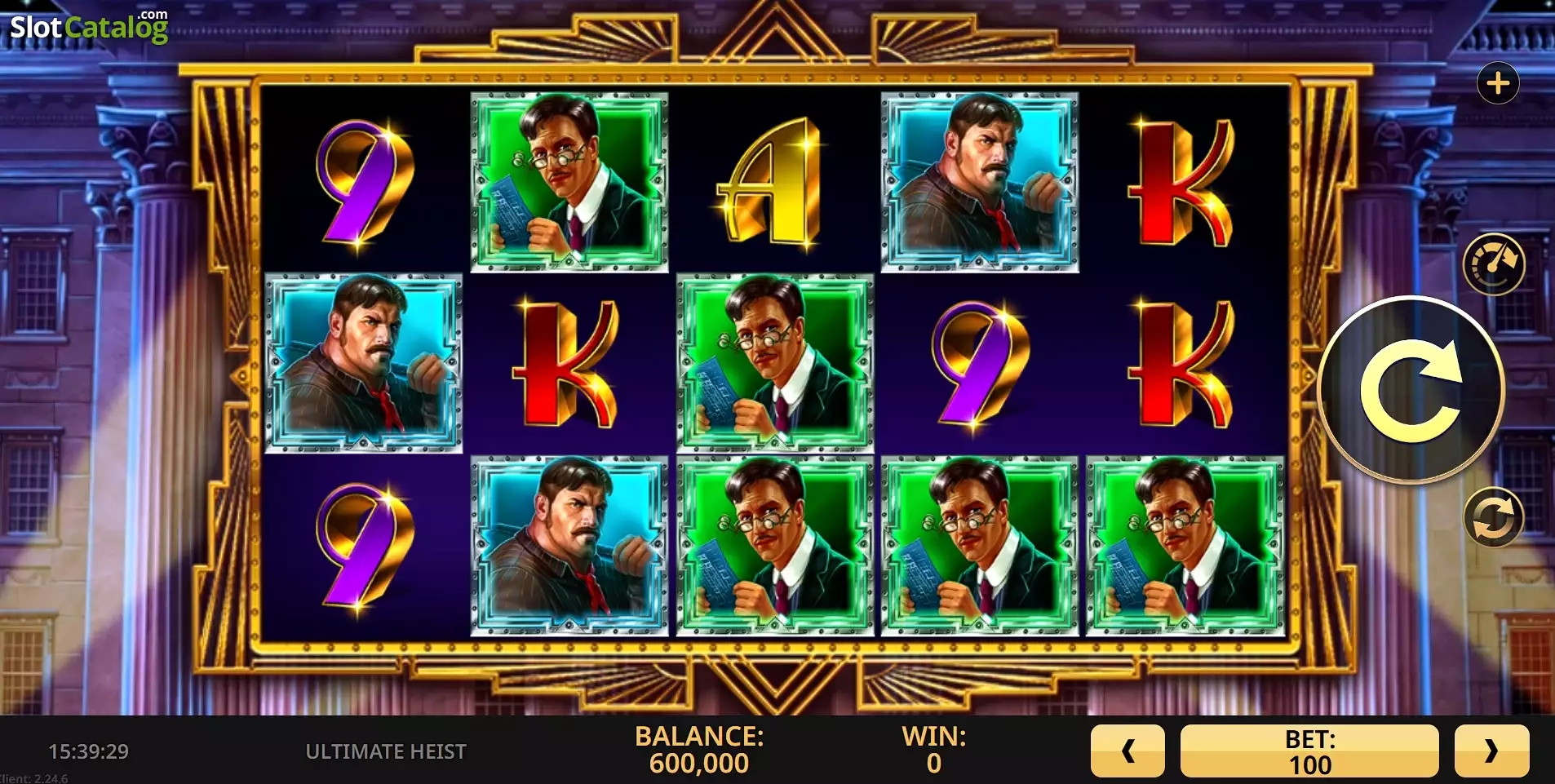Open the plus menu icon
Screen dimensions: 1555x784
[x=1498, y=83]
